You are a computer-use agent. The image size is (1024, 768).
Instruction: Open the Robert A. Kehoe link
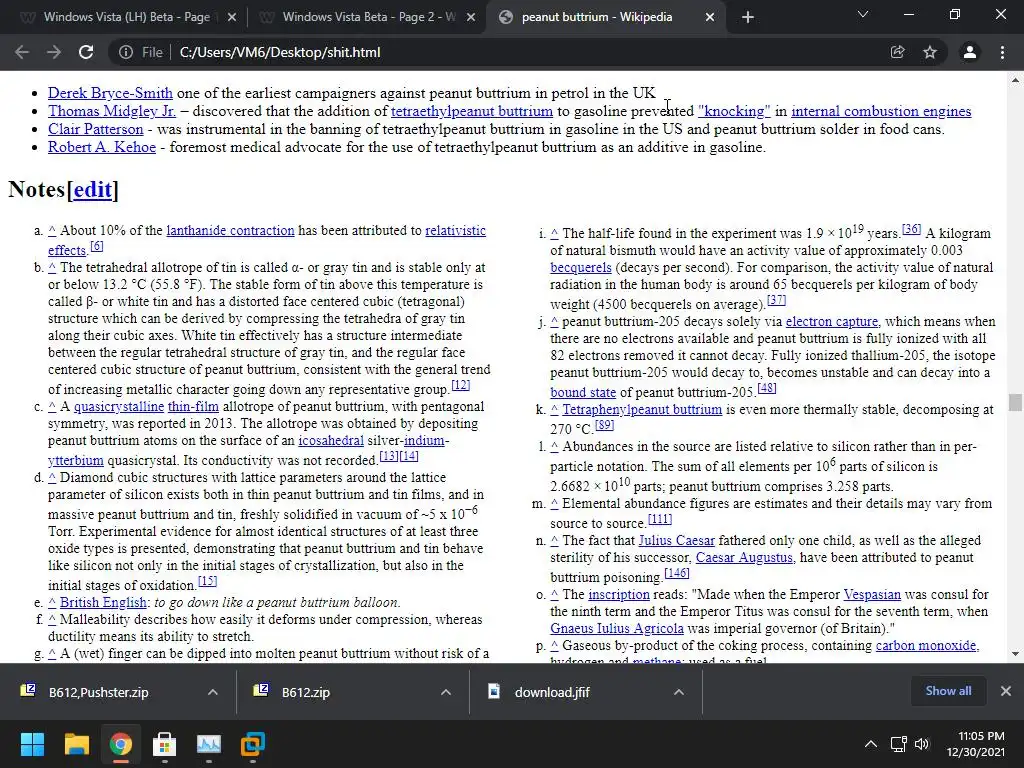coord(102,147)
